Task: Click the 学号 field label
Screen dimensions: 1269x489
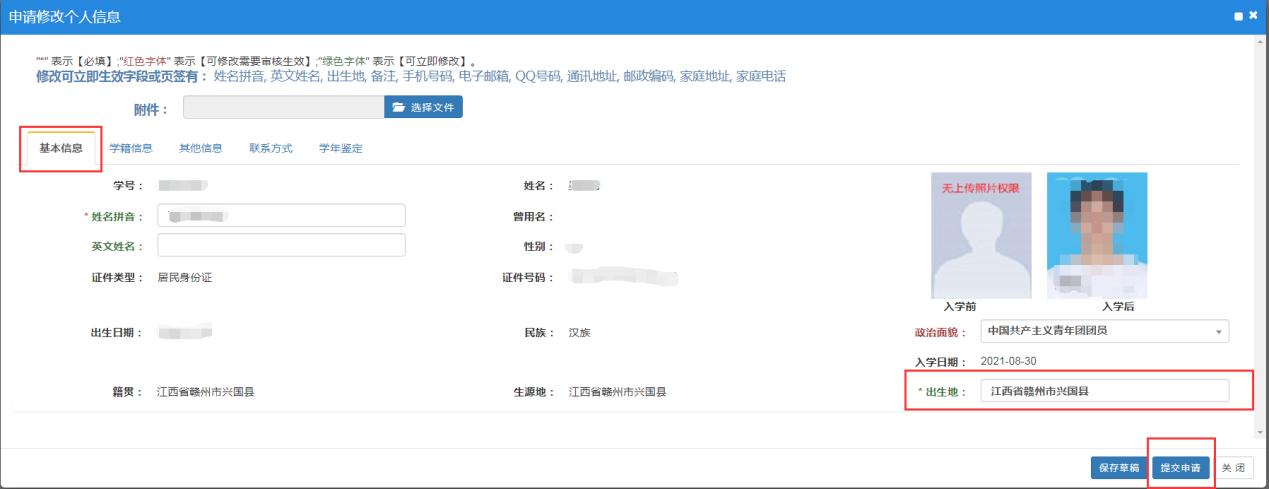Action: pyautogui.click(x=129, y=185)
